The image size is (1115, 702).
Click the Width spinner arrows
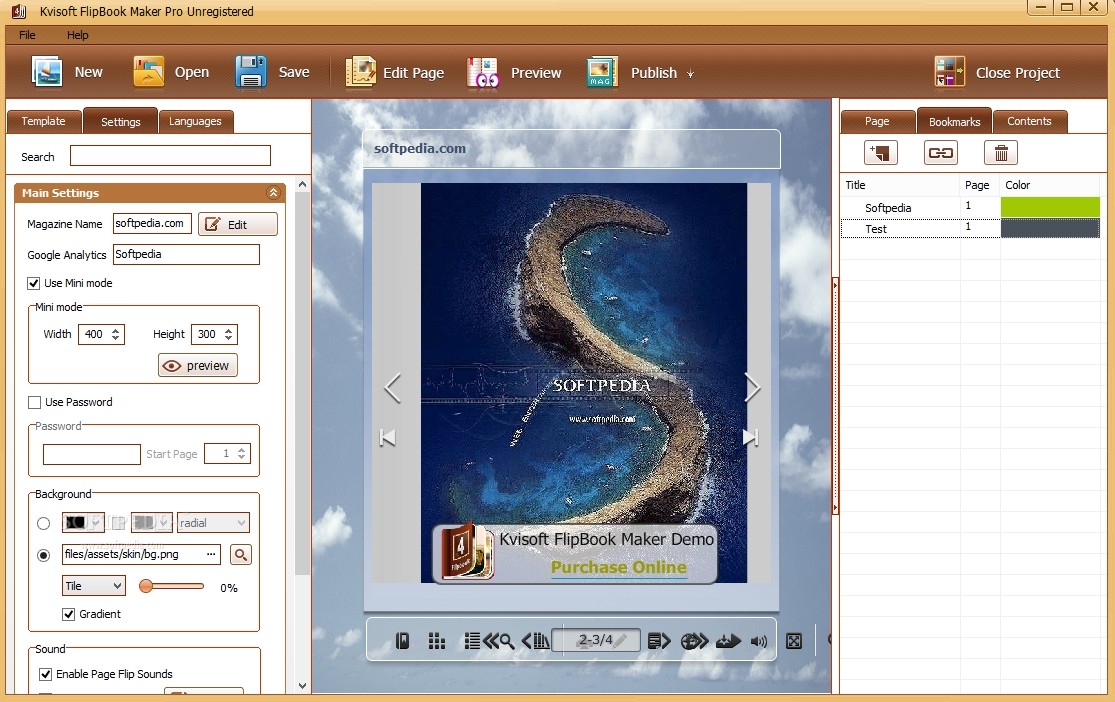coord(116,334)
